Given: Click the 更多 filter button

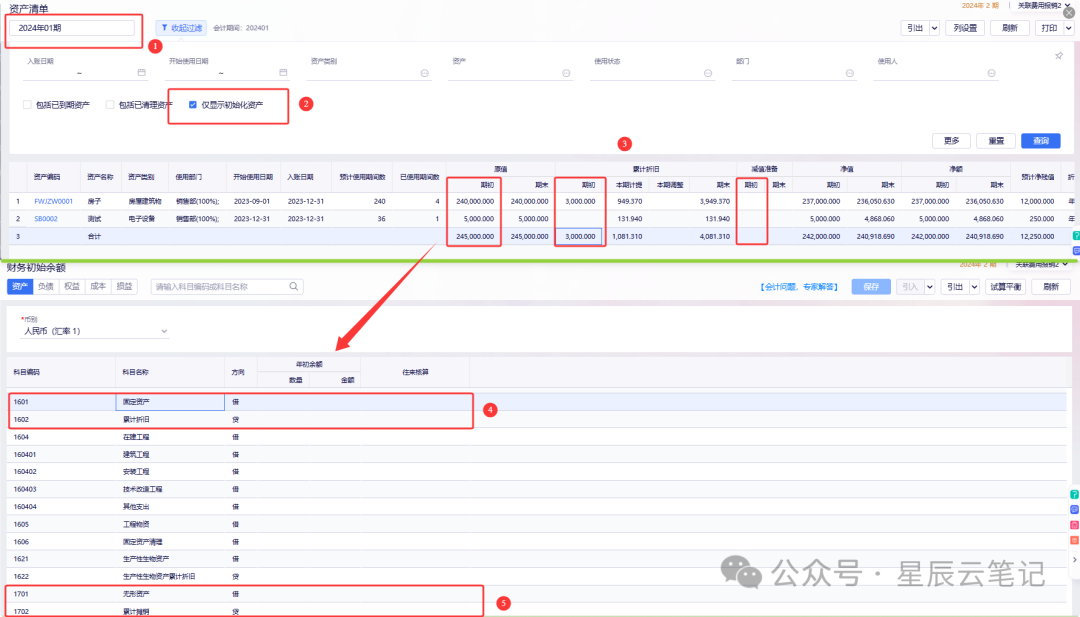Looking at the screenshot, I should [x=951, y=140].
